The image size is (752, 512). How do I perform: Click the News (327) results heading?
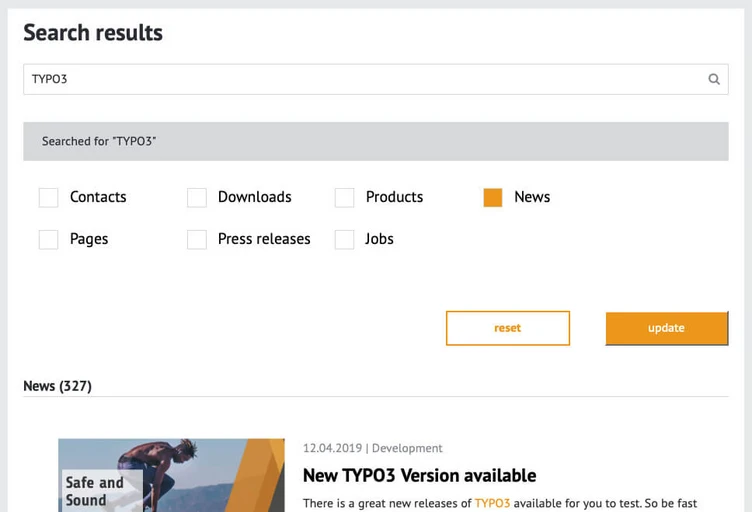(x=58, y=386)
